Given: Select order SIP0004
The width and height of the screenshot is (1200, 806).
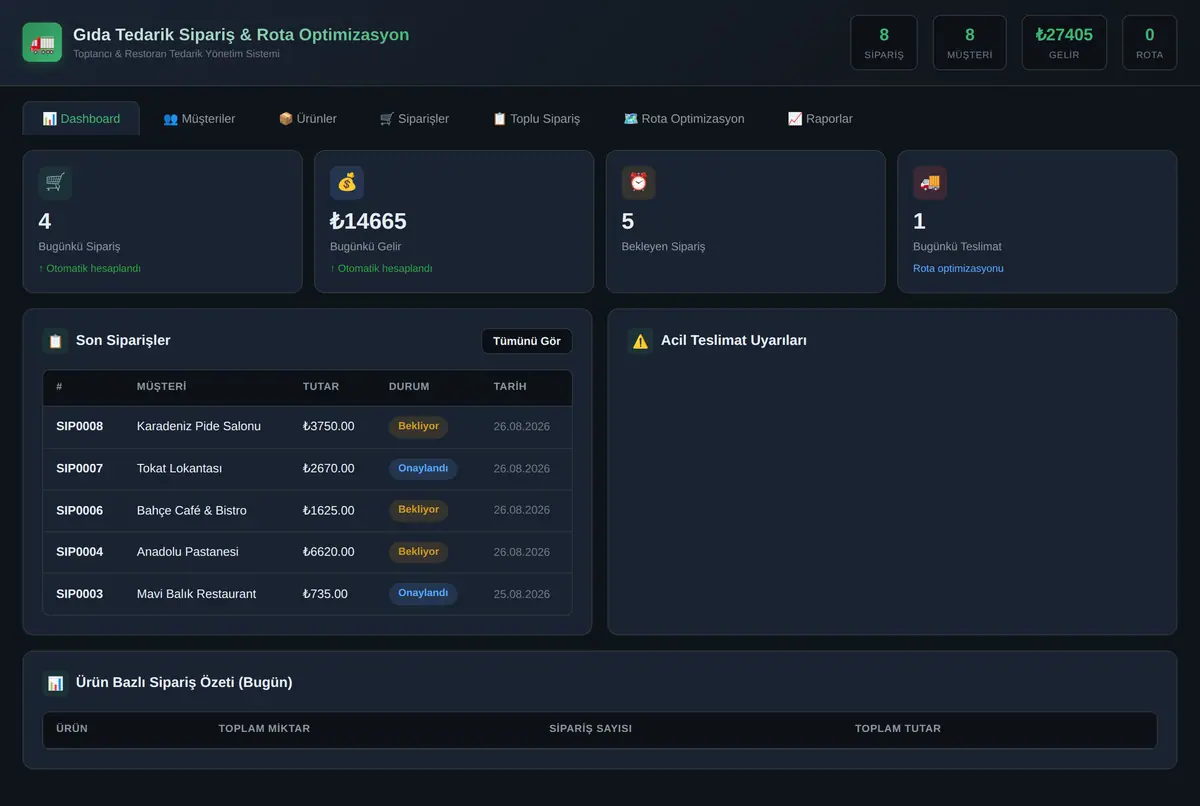Looking at the screenshot, I should coord(80,552).
